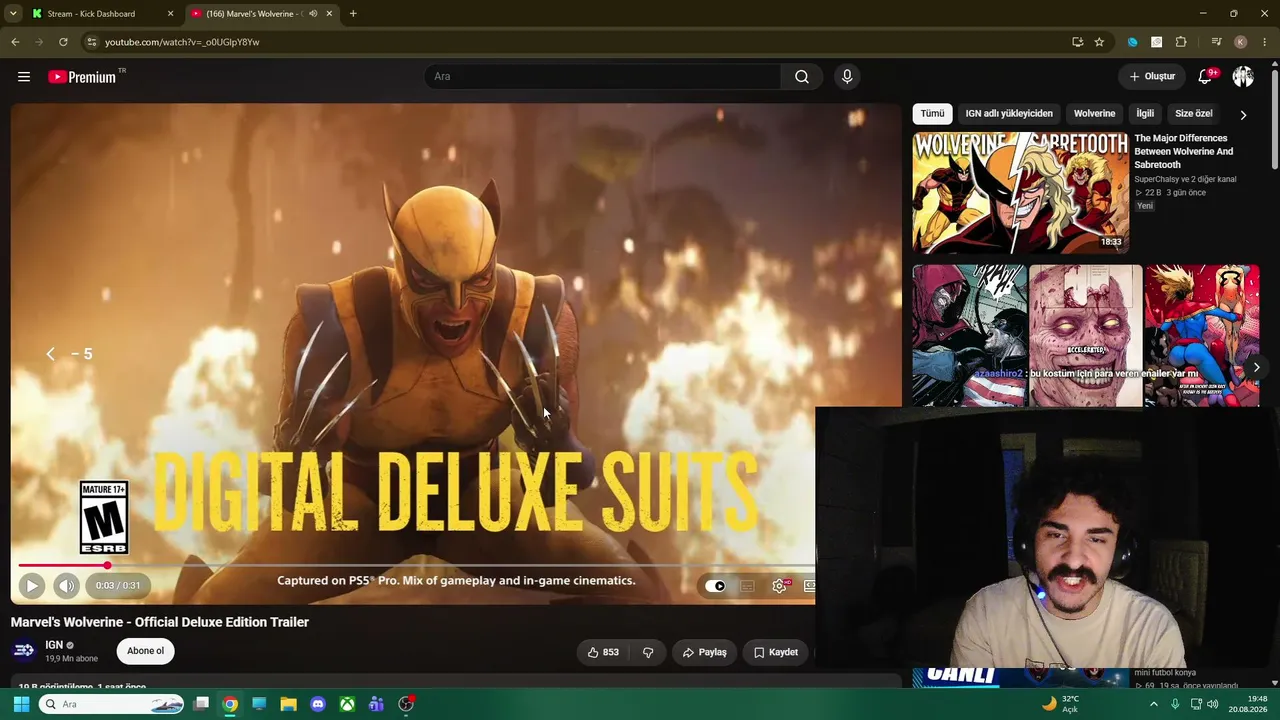Close the Marvel's Wolverine YouTube tab
The height and width of the screenshot is (720, 1280).
[329, 14]
